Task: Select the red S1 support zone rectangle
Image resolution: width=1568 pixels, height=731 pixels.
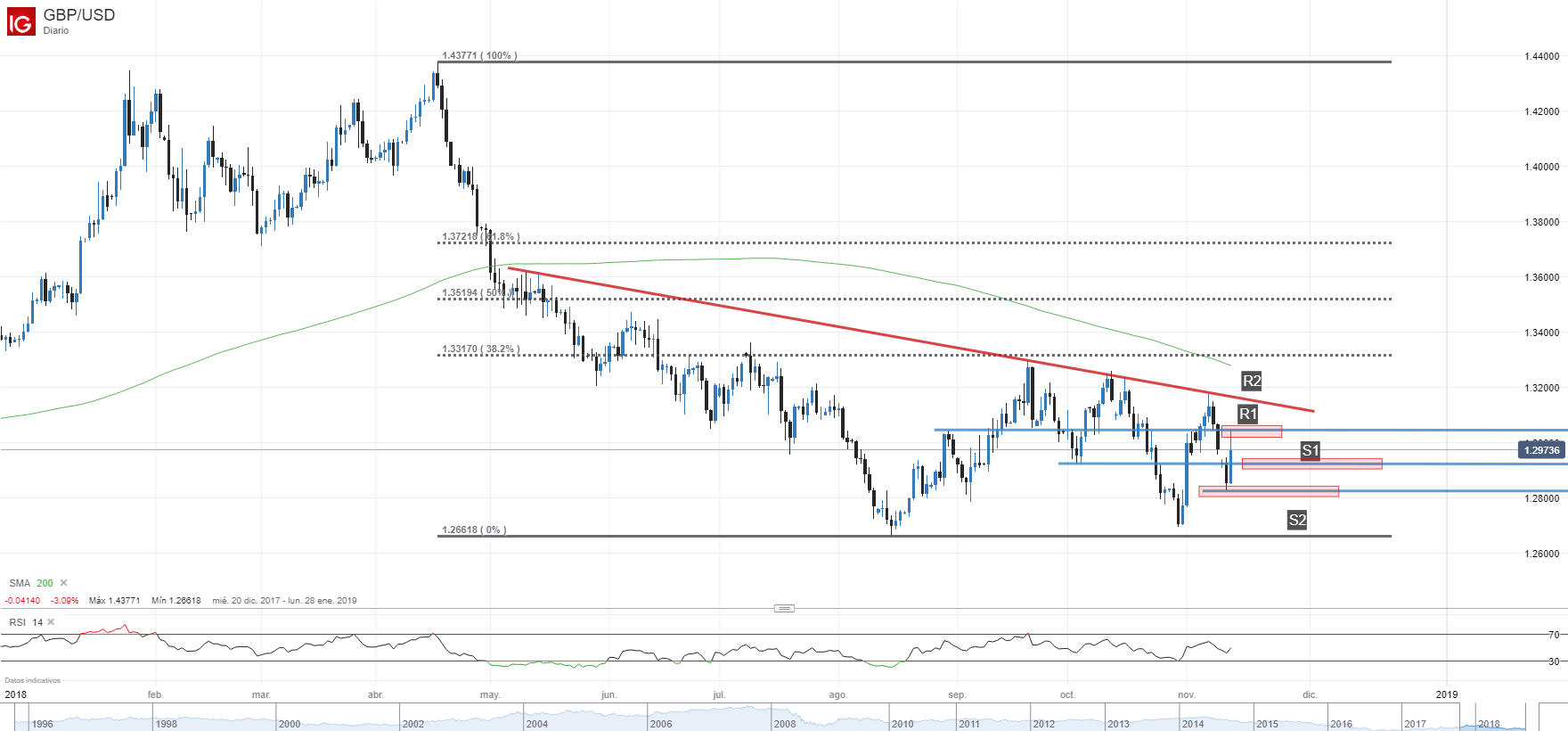Action: pos(1312,464)
